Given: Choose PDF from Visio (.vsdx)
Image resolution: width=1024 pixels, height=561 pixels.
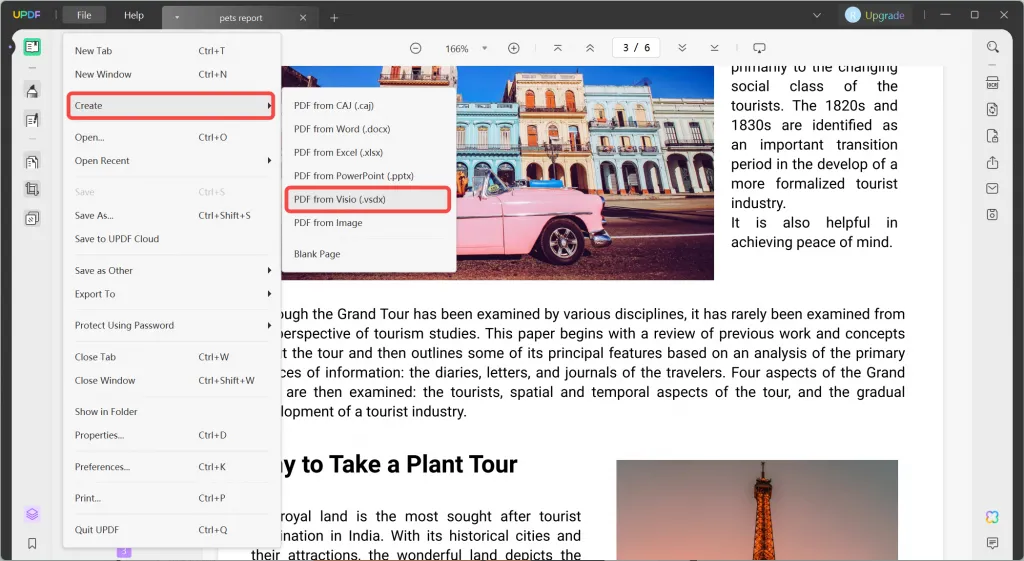Looking at the screenshot, I should [366, 200].
